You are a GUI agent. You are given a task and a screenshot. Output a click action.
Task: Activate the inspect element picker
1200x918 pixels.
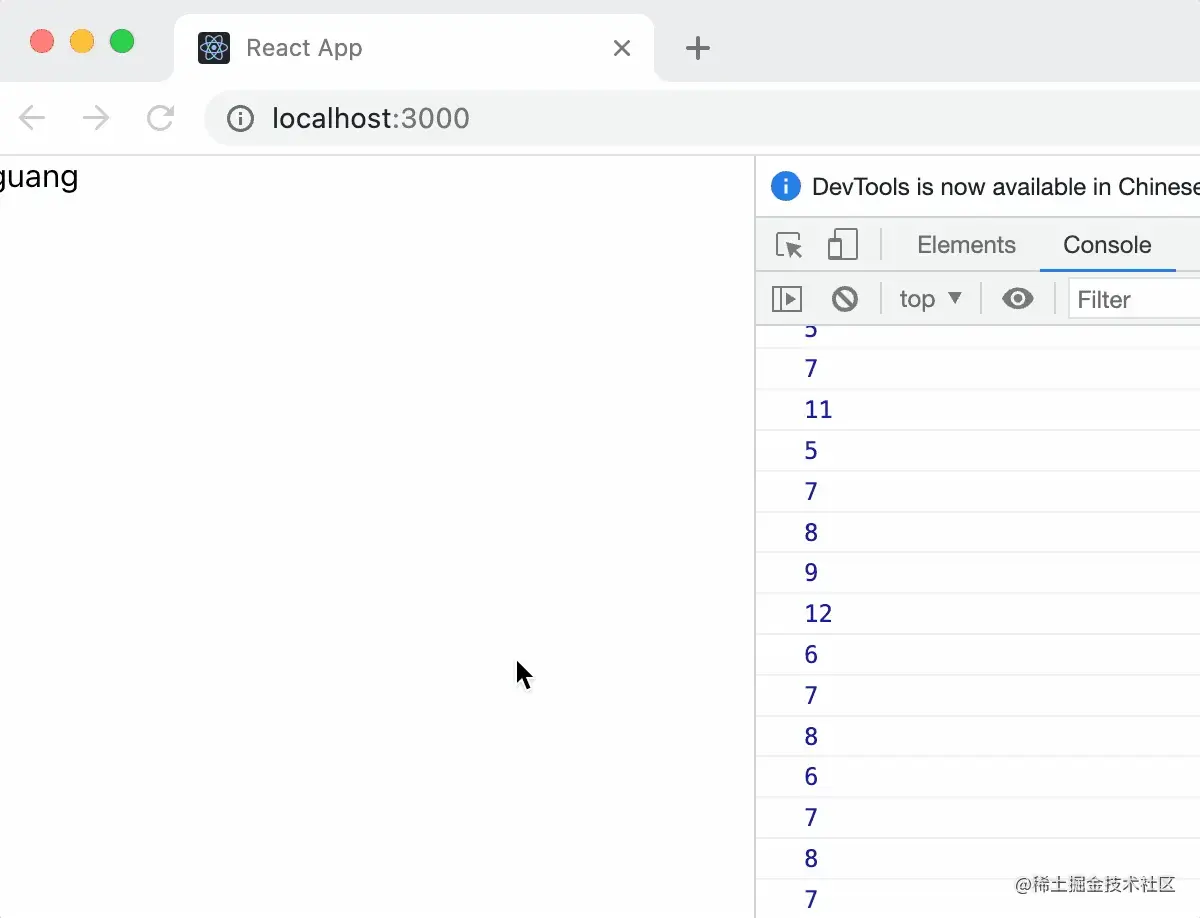coord(789,245)
